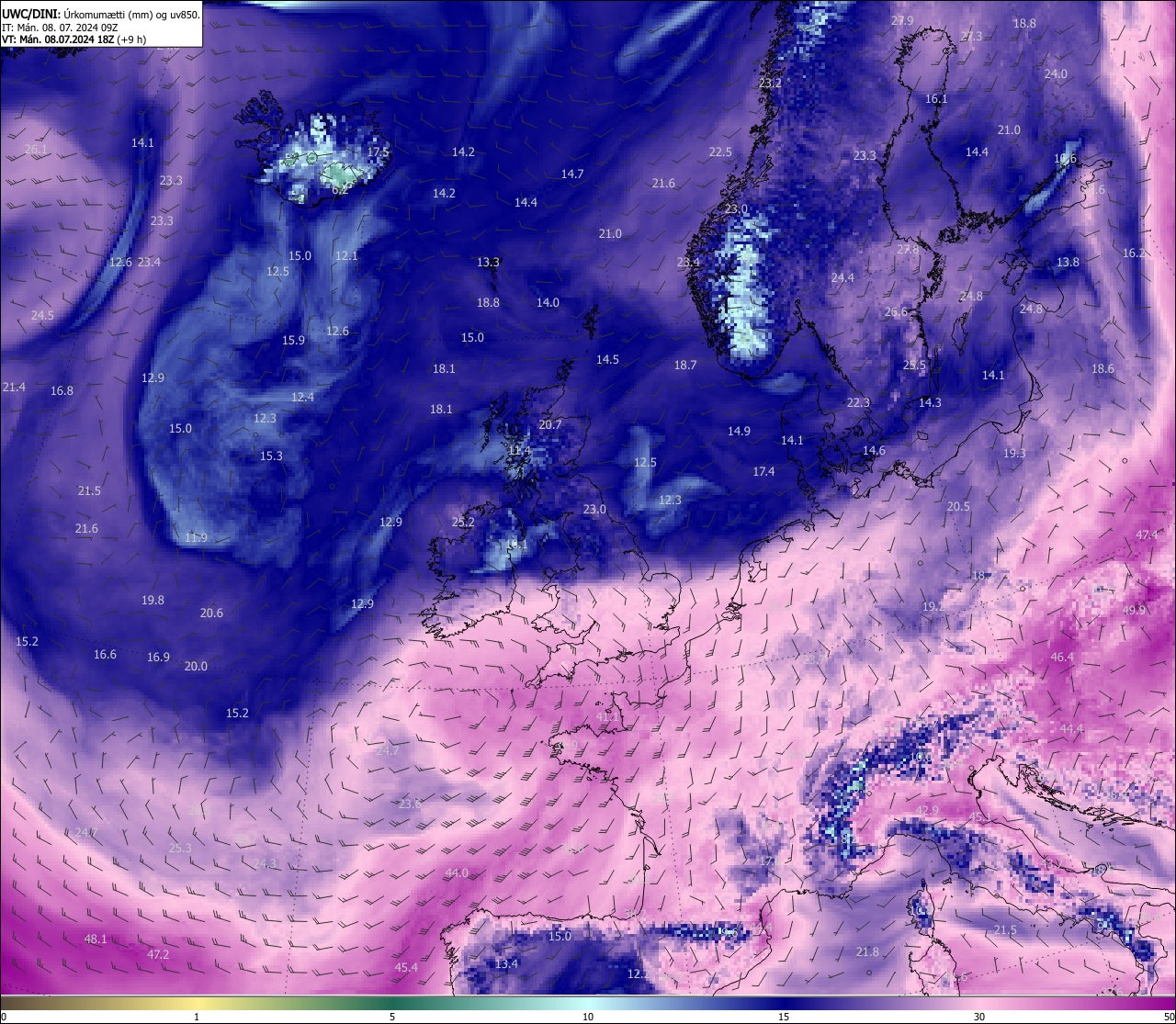Click the 13.8 value over the Baltic states

[1068, 262]
